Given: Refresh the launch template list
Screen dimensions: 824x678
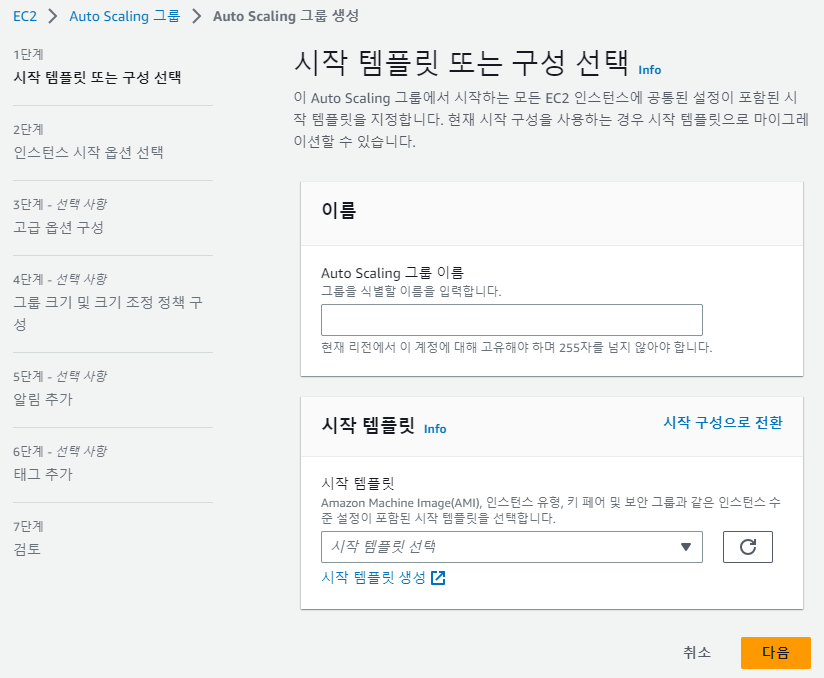Looking at the screenshot, I should tap(747, 547).
